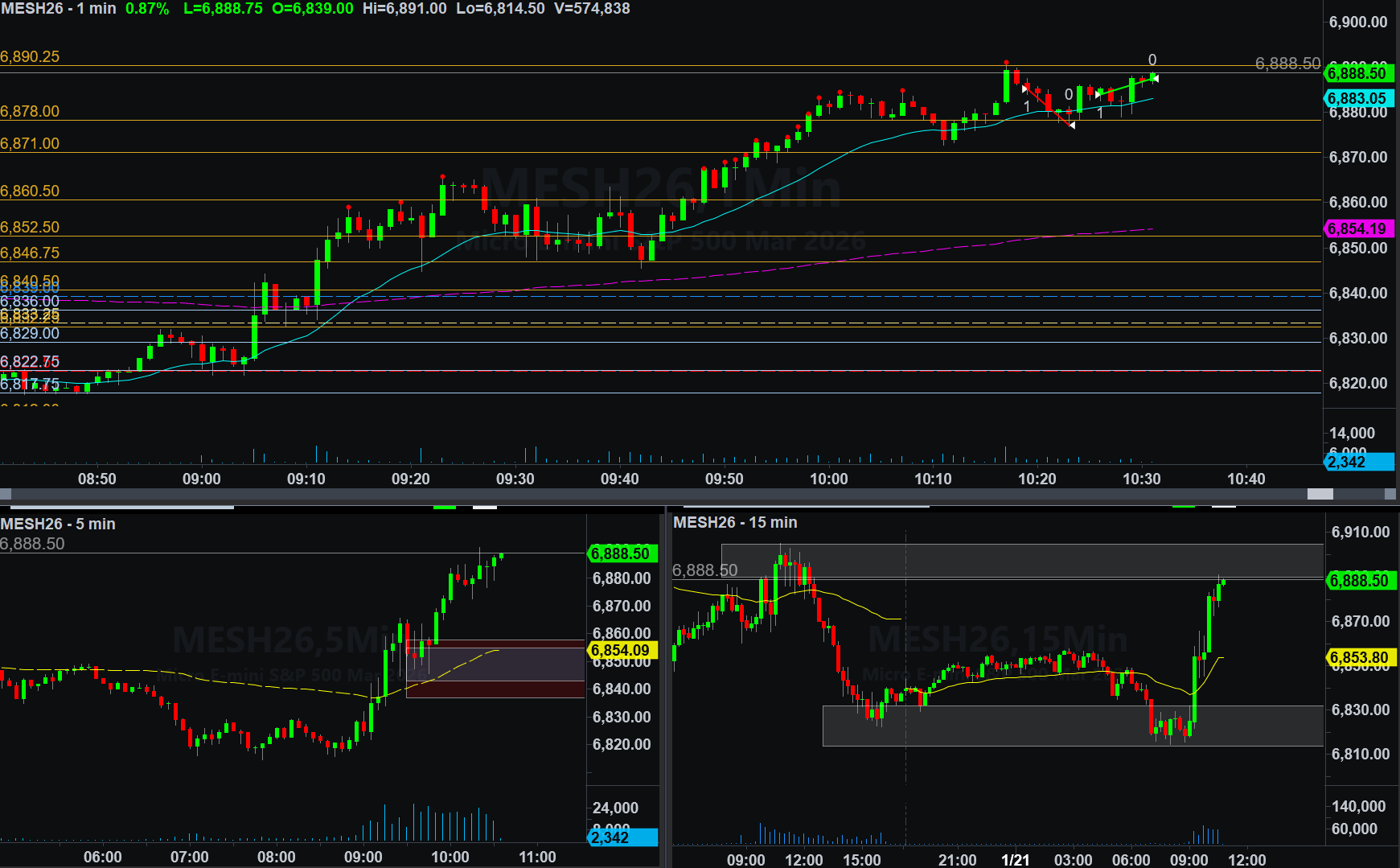
Task: Click the blue 2,342 volume tag on 1 min chart
Action: tap(1357, 462)
